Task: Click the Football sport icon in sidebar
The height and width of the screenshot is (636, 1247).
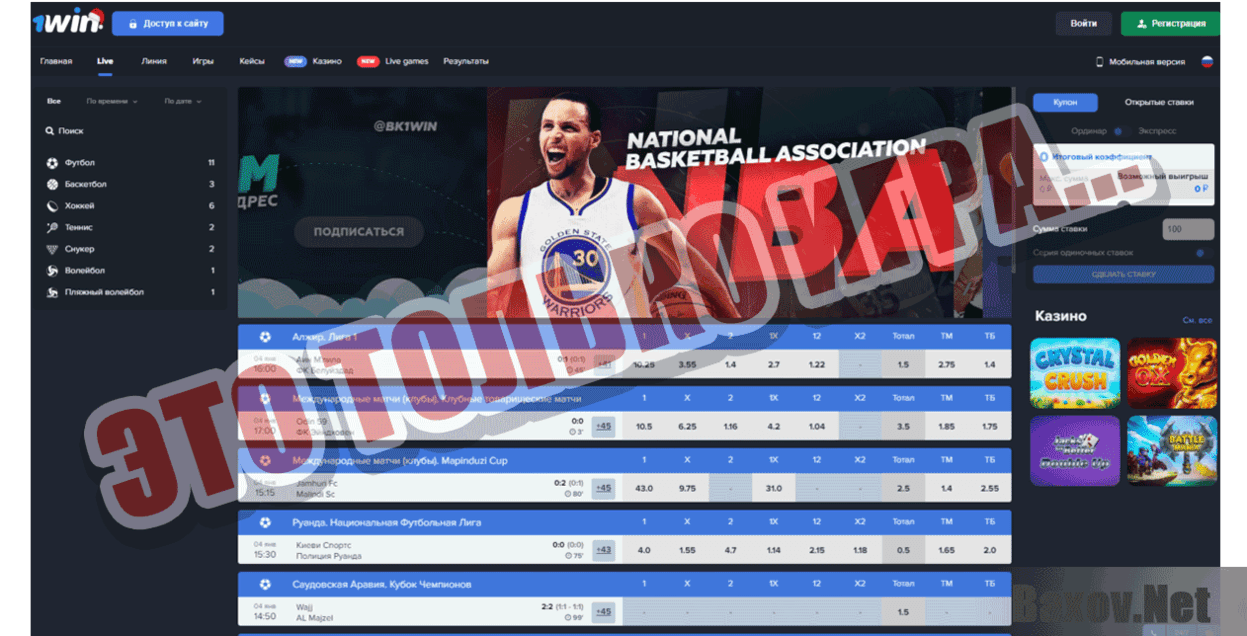Action: (52, 163)
